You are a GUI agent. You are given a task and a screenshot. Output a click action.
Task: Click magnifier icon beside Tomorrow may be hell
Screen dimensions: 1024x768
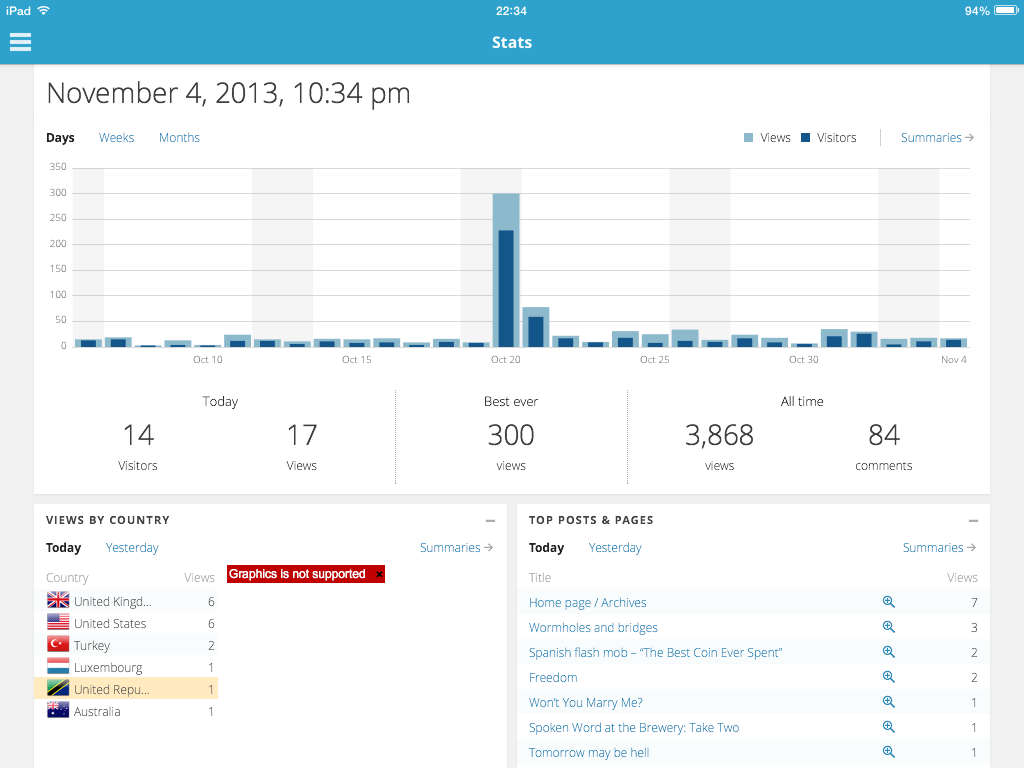pos(888,752)
